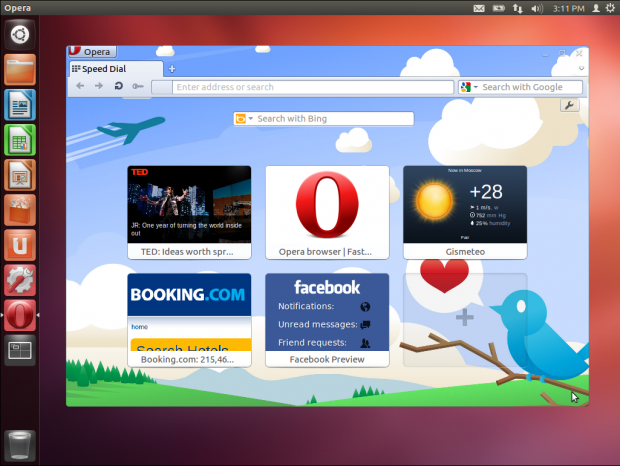Open the Opera menu button
This screenshot has width=620, height=466.
tap(92, 52)
